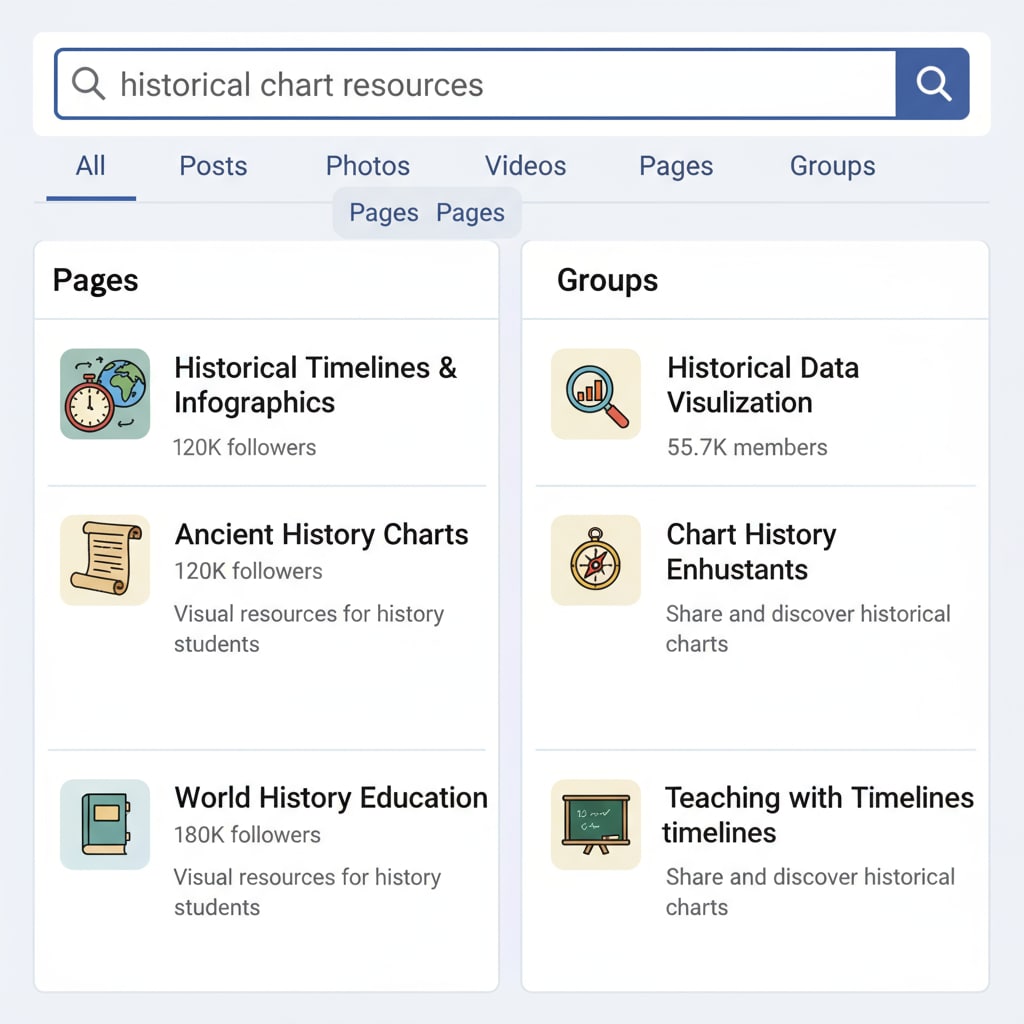
Task: Open Chart History Enhustants group
Action: (x=751, y=551)
